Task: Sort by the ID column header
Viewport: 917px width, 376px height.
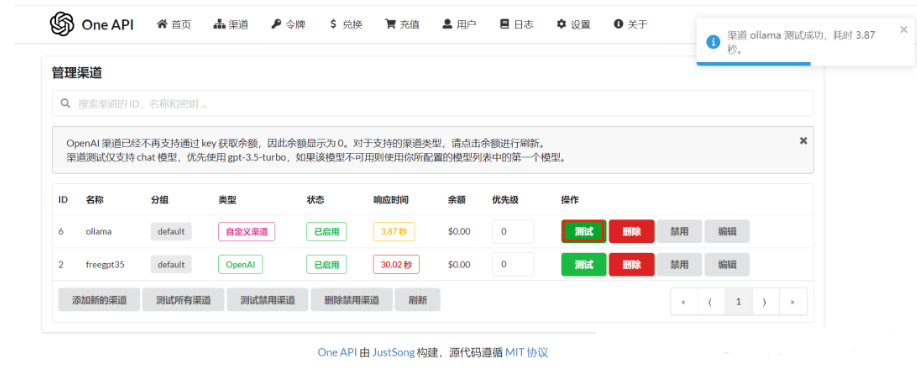Action: tap(63, 199)
